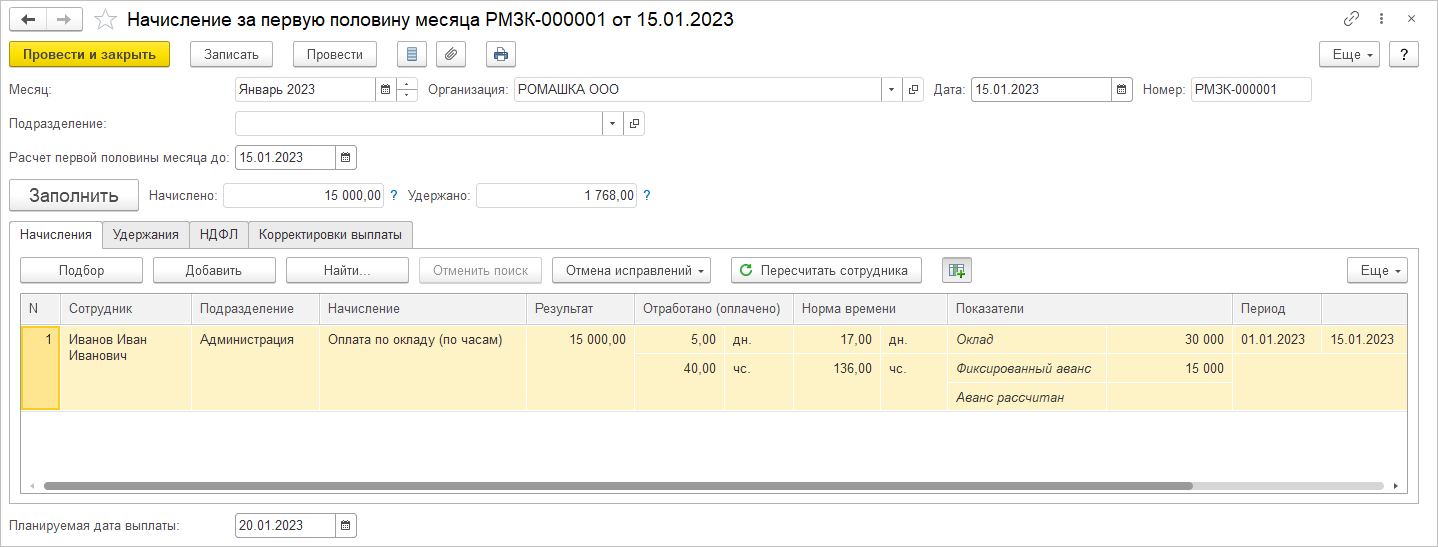Image resolution: width=1438 pixels, height=547 pixels.
Task: Select the Результат 15 000,00 cell
Action: [580, 367]
